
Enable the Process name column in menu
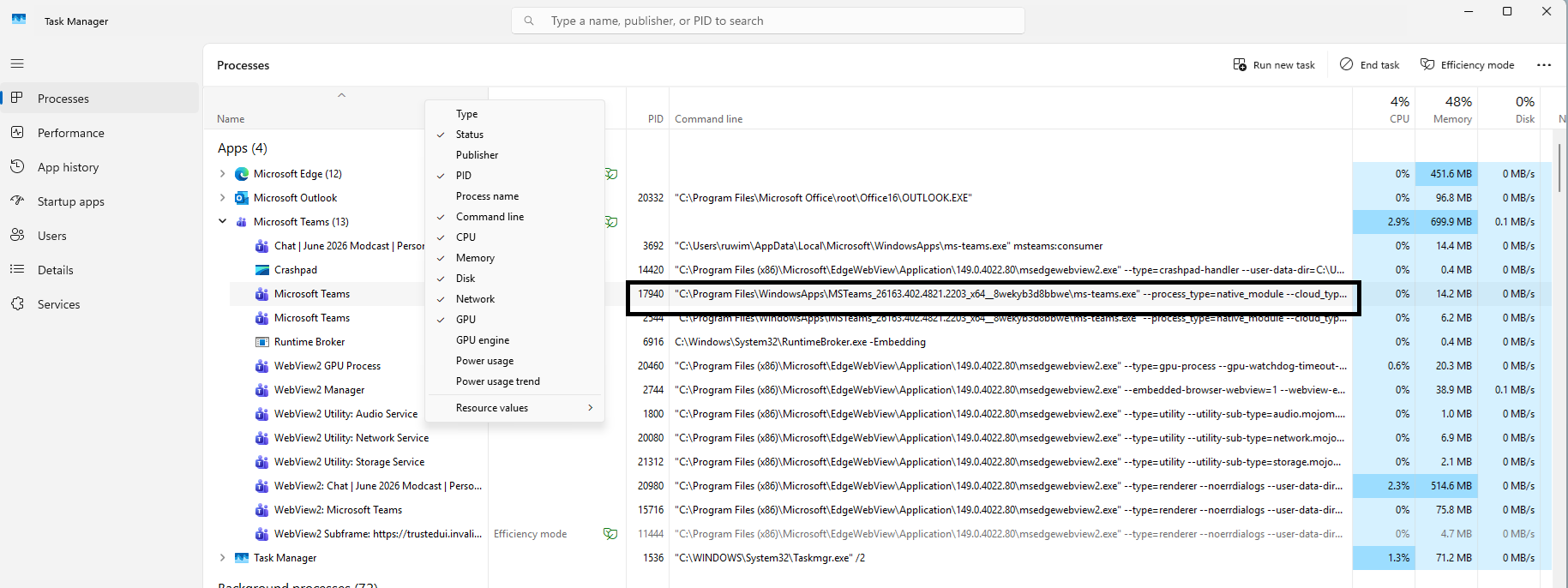[514, 196]
